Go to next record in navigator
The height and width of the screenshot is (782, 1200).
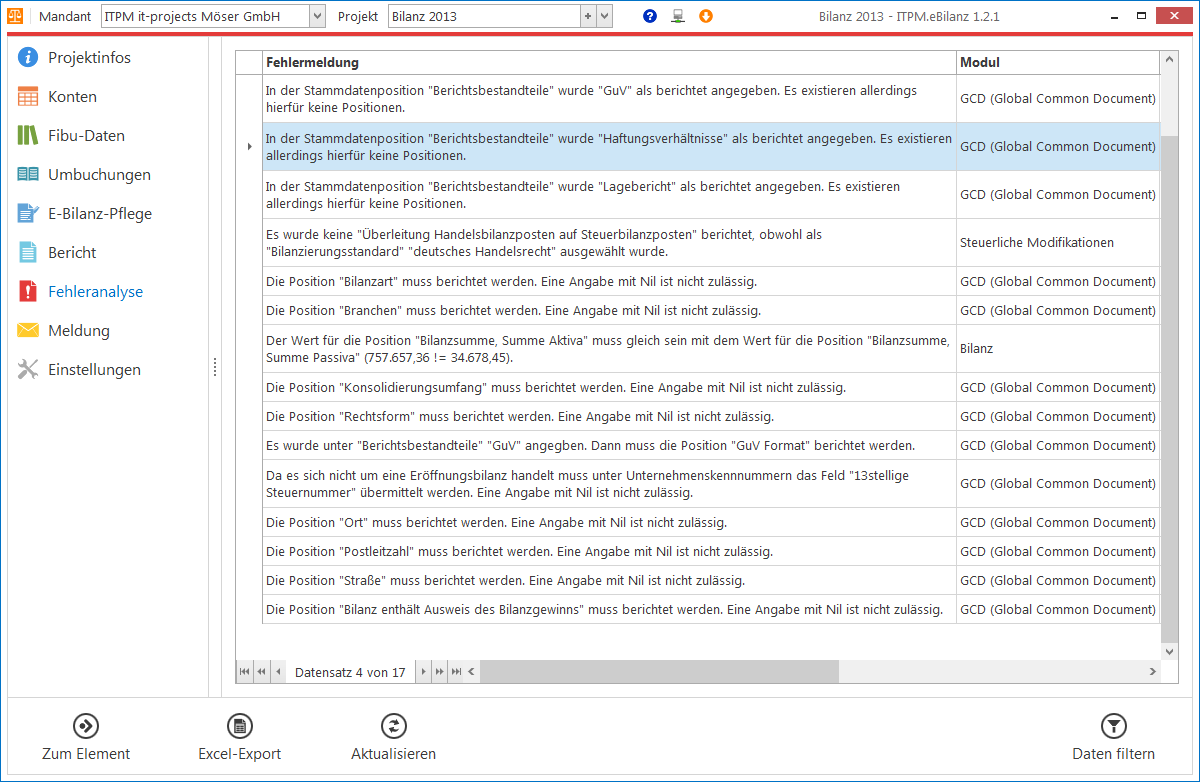(424, 672)
